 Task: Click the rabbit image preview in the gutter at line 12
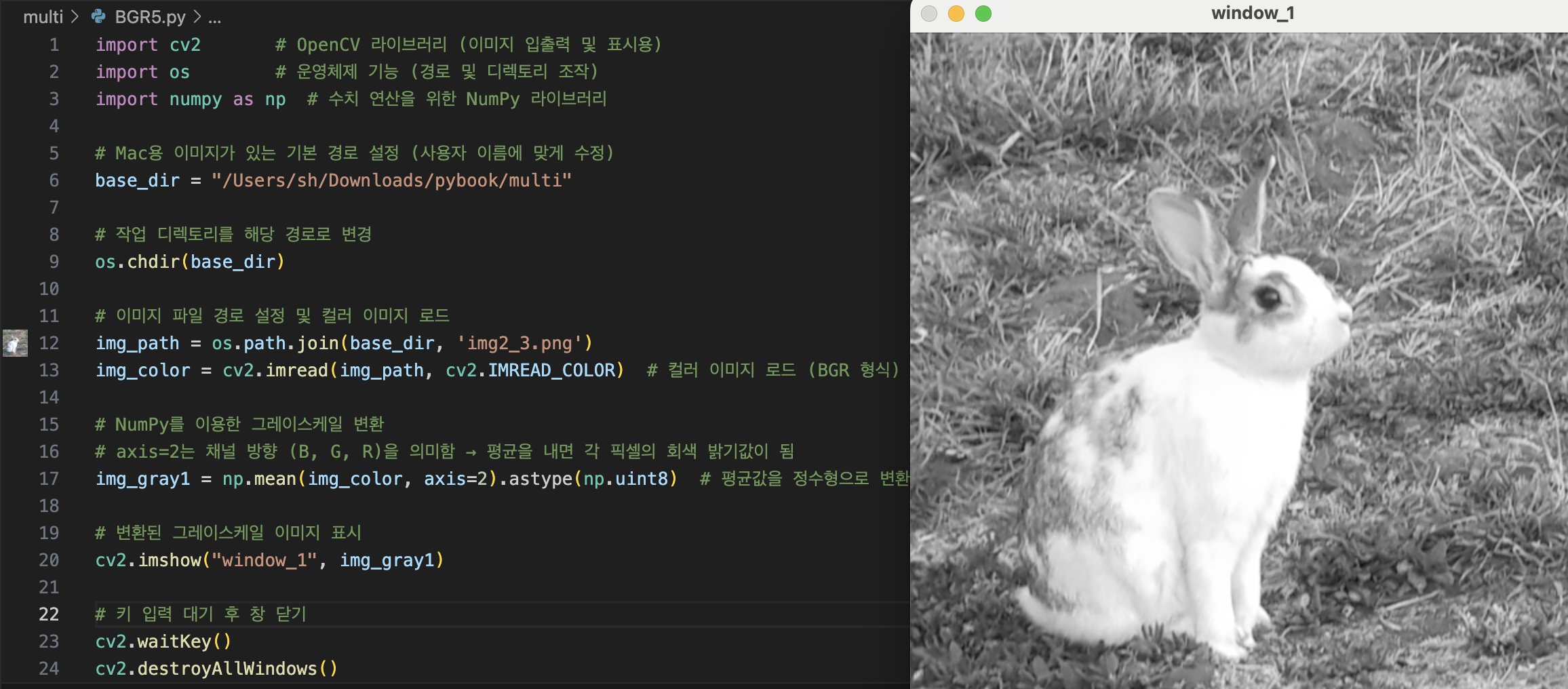[x=15, y=342]
